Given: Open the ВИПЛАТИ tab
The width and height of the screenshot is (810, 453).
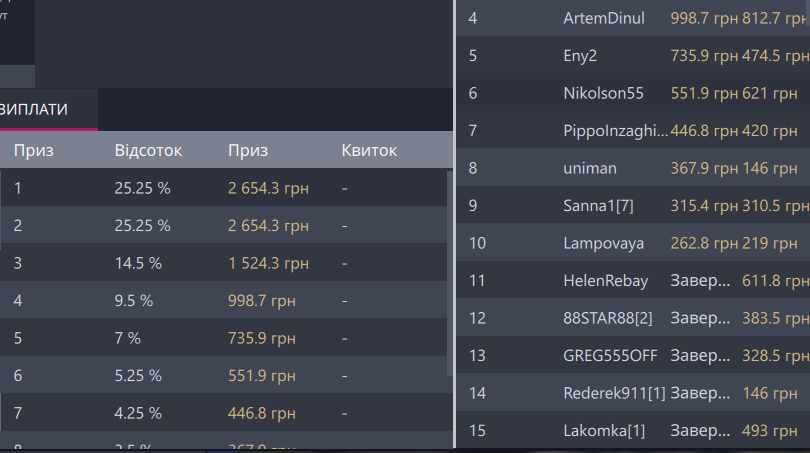Looking at the screenshot, I should coord(36,109).
